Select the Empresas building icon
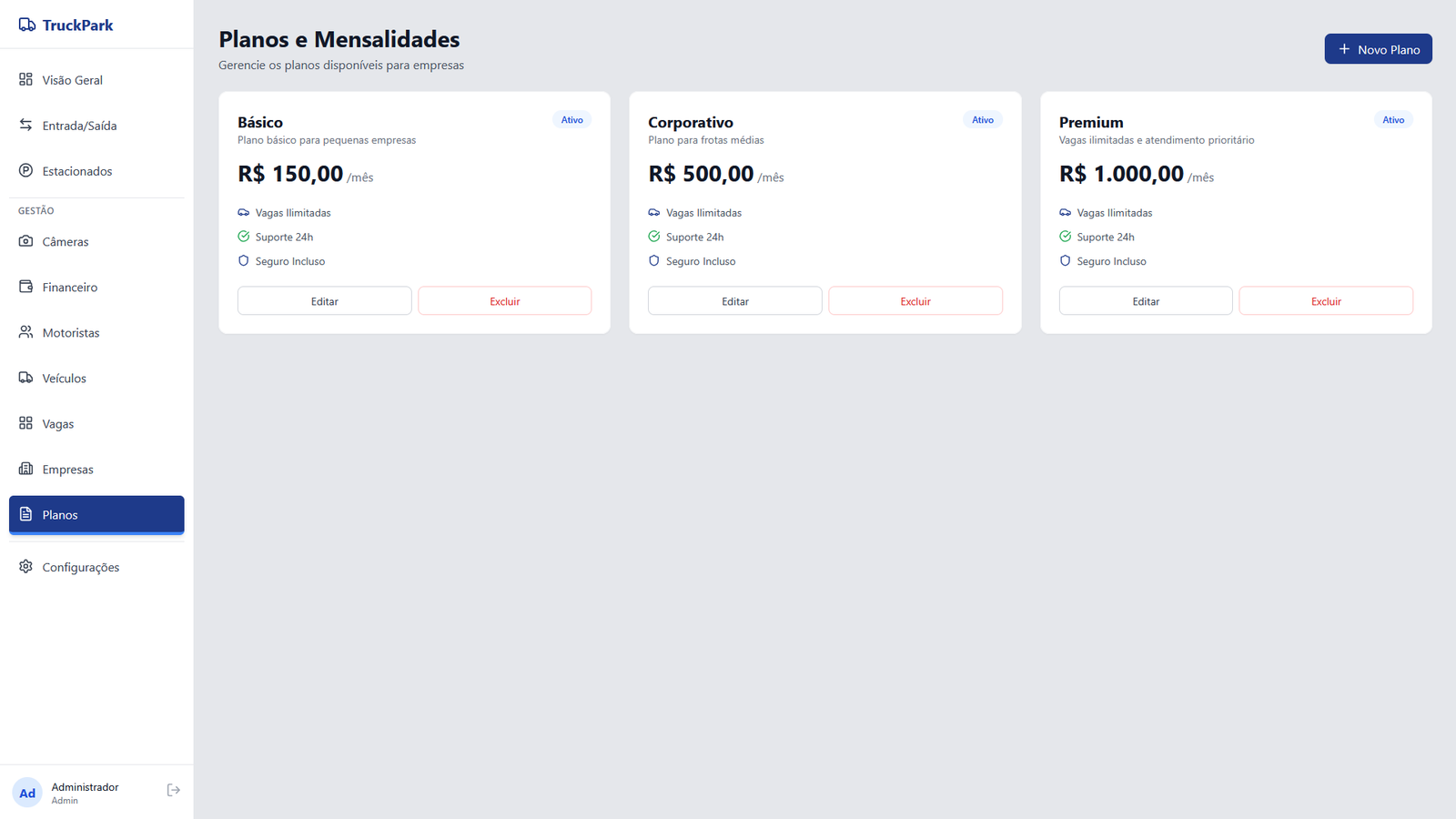The height and width of the screenshot is (819, 1456). click(x=25, y=469)
